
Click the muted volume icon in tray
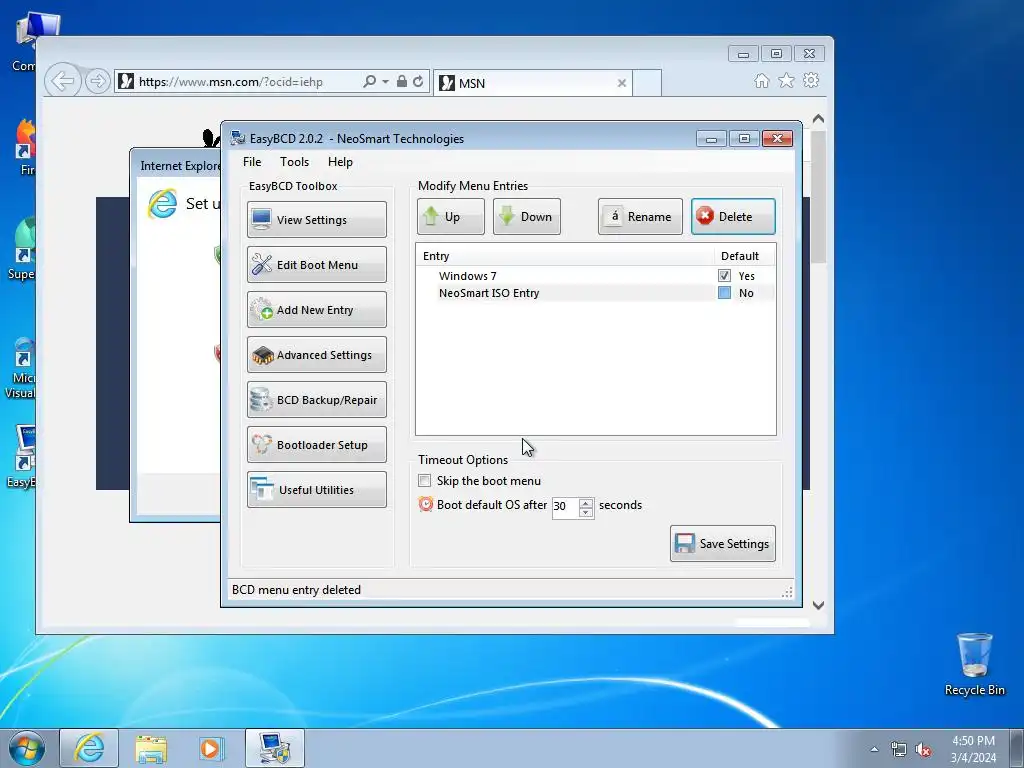click(x=923, y=750)
